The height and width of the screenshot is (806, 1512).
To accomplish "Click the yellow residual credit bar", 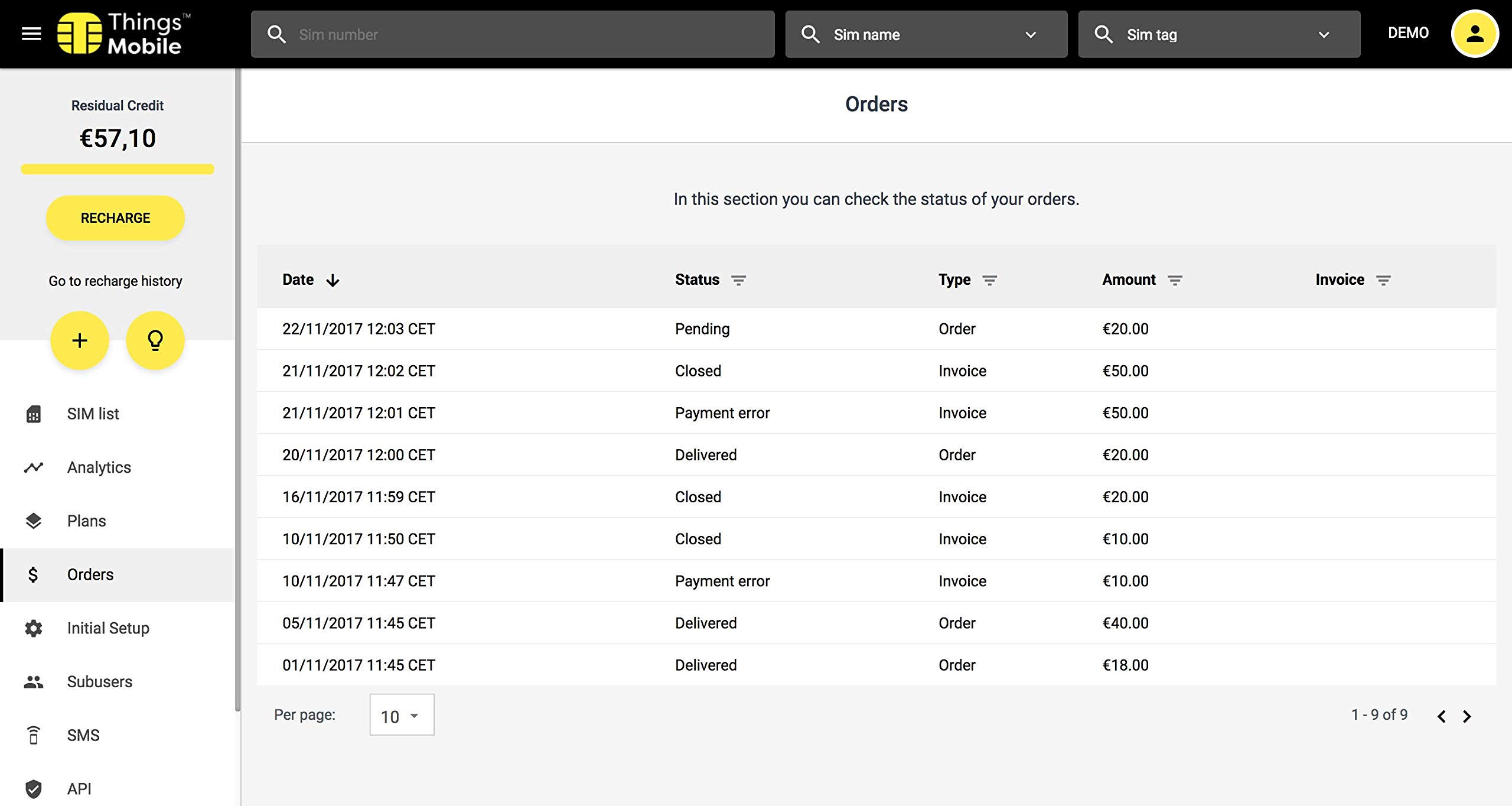I will pyautogui.click(x=118, y=169).
